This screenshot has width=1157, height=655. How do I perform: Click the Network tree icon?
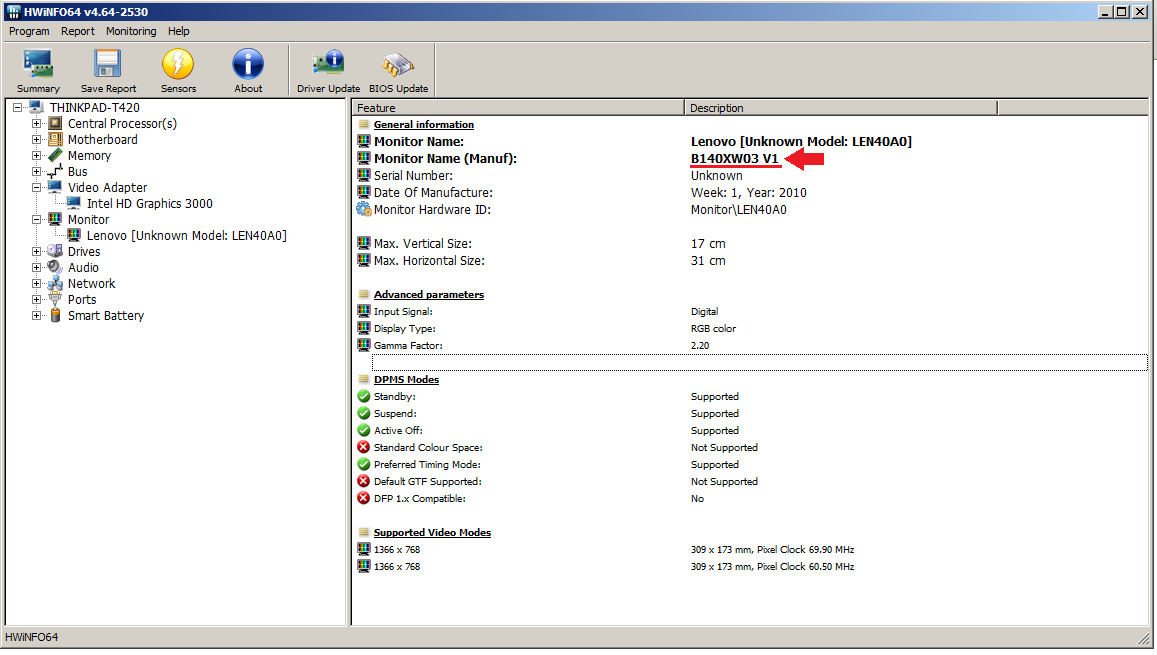[55, 283]
